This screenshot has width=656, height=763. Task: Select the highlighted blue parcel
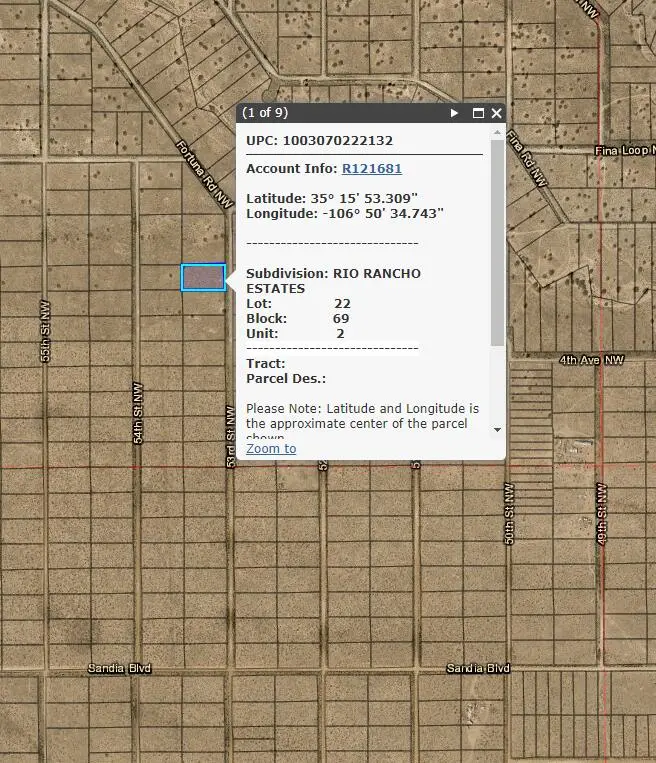[202, 277]
